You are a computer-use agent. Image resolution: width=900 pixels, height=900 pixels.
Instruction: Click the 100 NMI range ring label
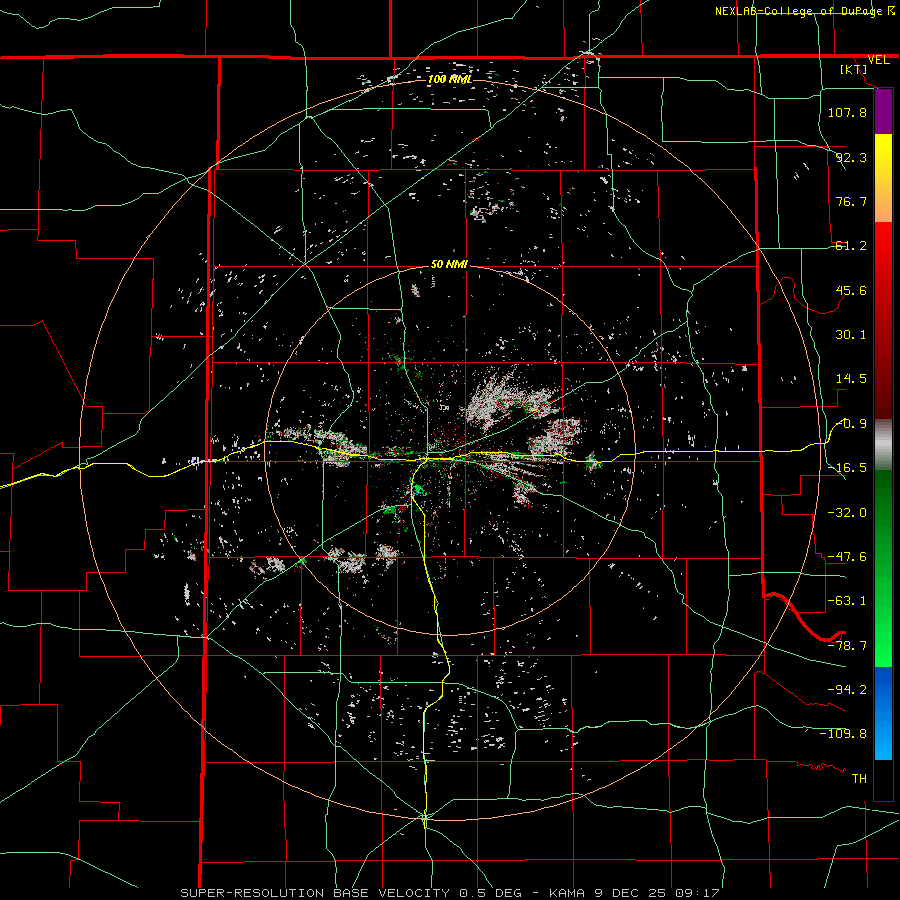[x=450, y=79]
